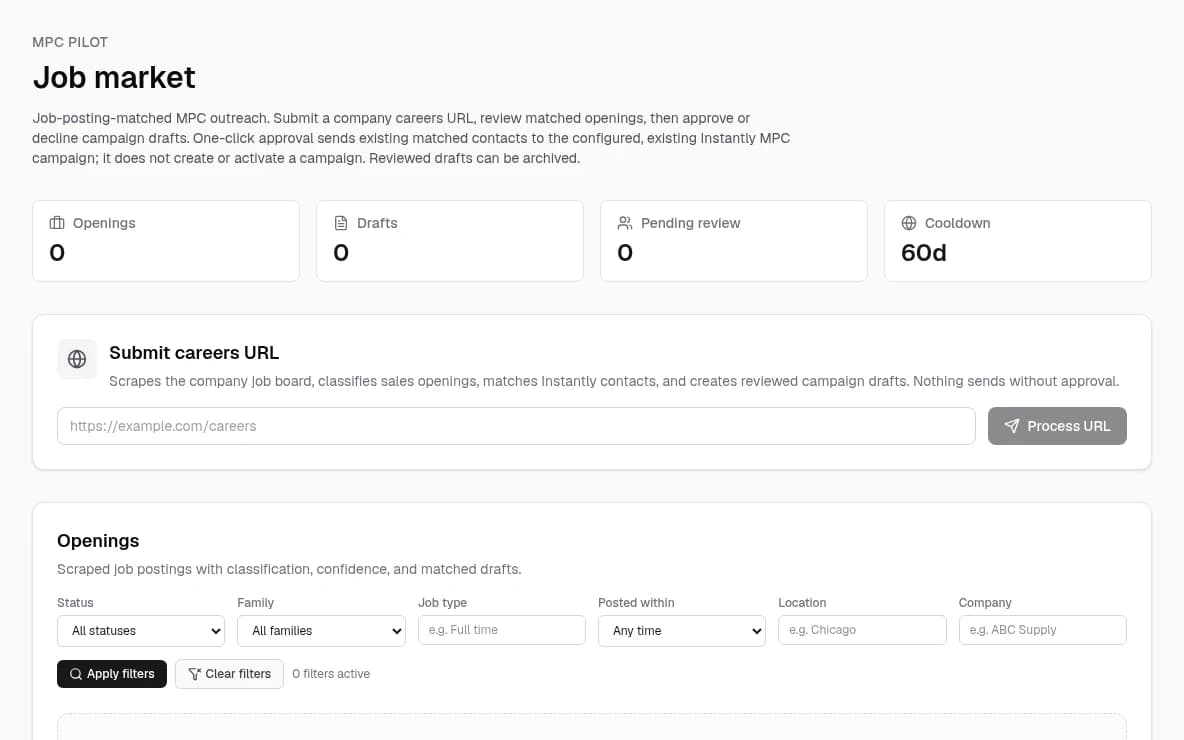This screenshot has height=740, width=1184.
Task: Click the briefcase icon on Openings card
Action: point(57,223)
